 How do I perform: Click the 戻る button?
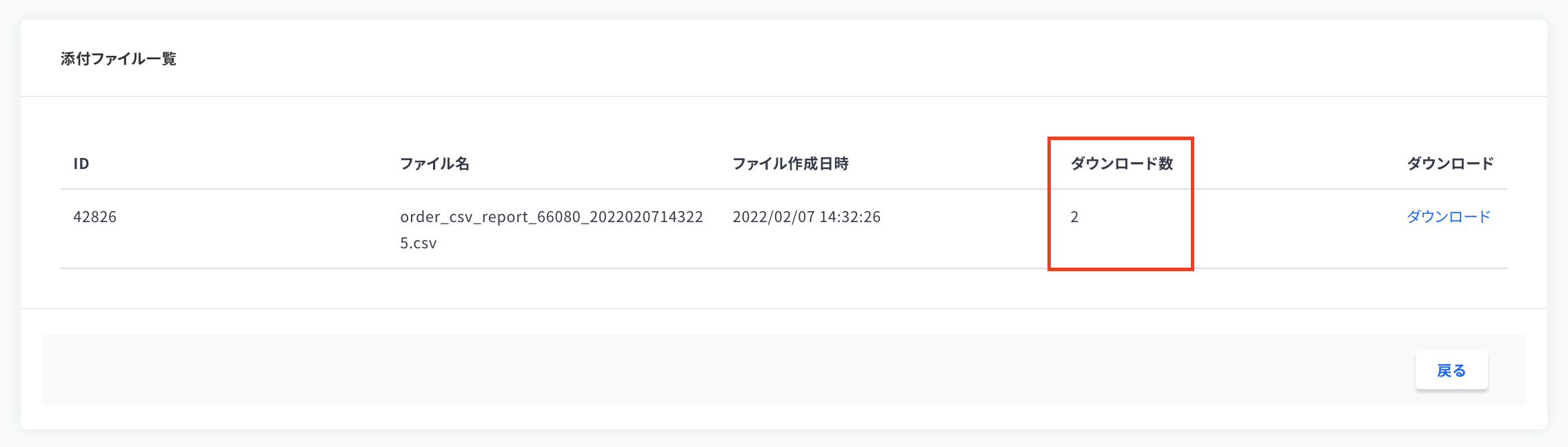(x=1451, y=370)
